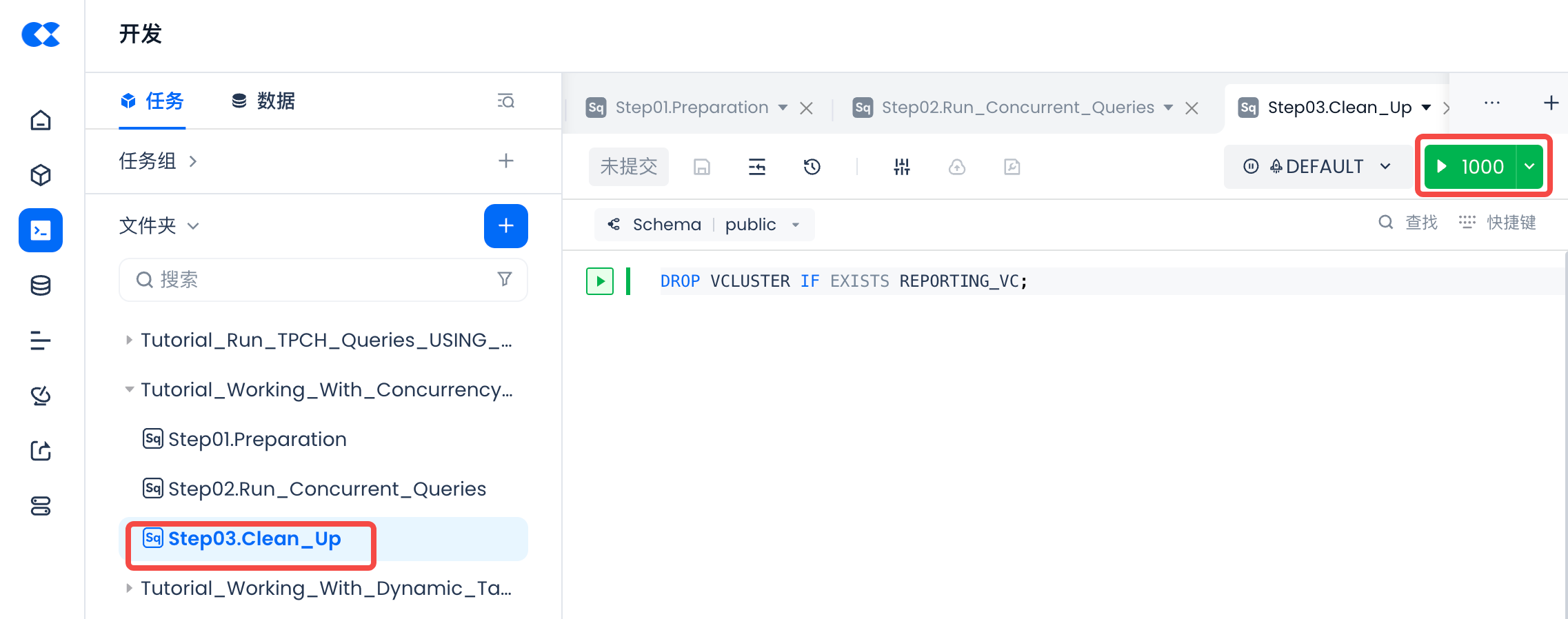The width and height of the screenshot is (1568, 619).
Task: Open the database icon in left sidebar
Action: point(41,285)
